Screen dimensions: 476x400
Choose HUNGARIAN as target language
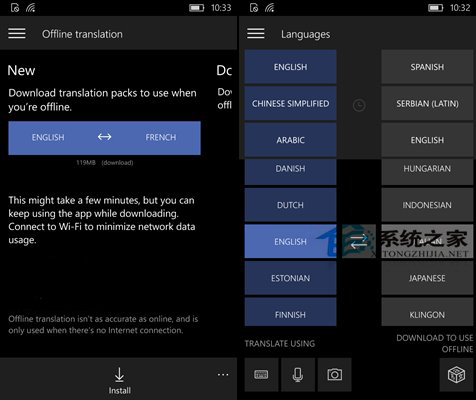pyautogui.click(x=427, y=172)
